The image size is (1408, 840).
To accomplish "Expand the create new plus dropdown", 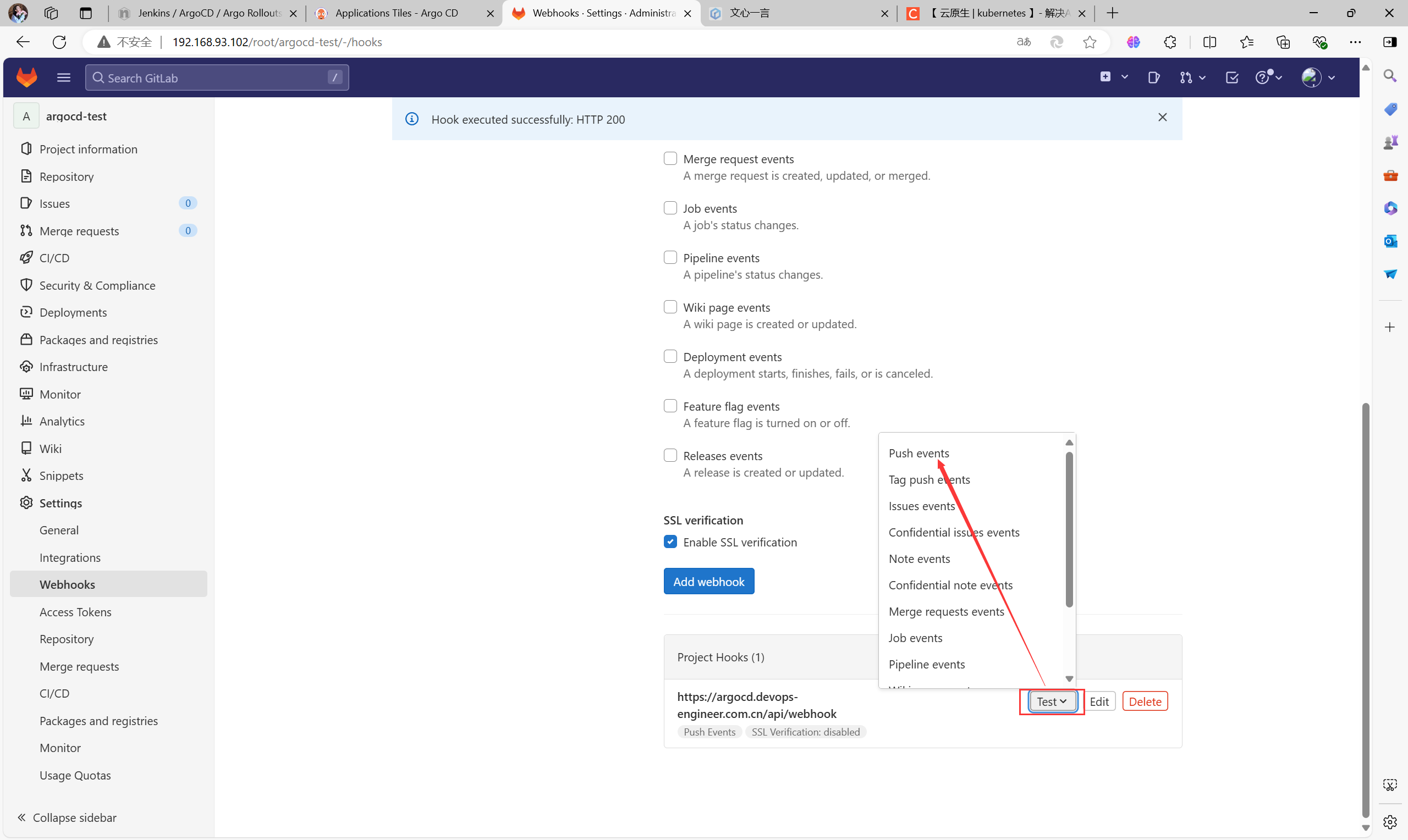I will click(1114, 77).
